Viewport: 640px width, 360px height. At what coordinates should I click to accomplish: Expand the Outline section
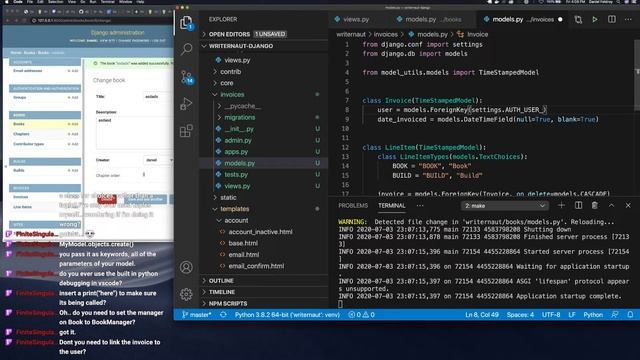pos(264,281)
